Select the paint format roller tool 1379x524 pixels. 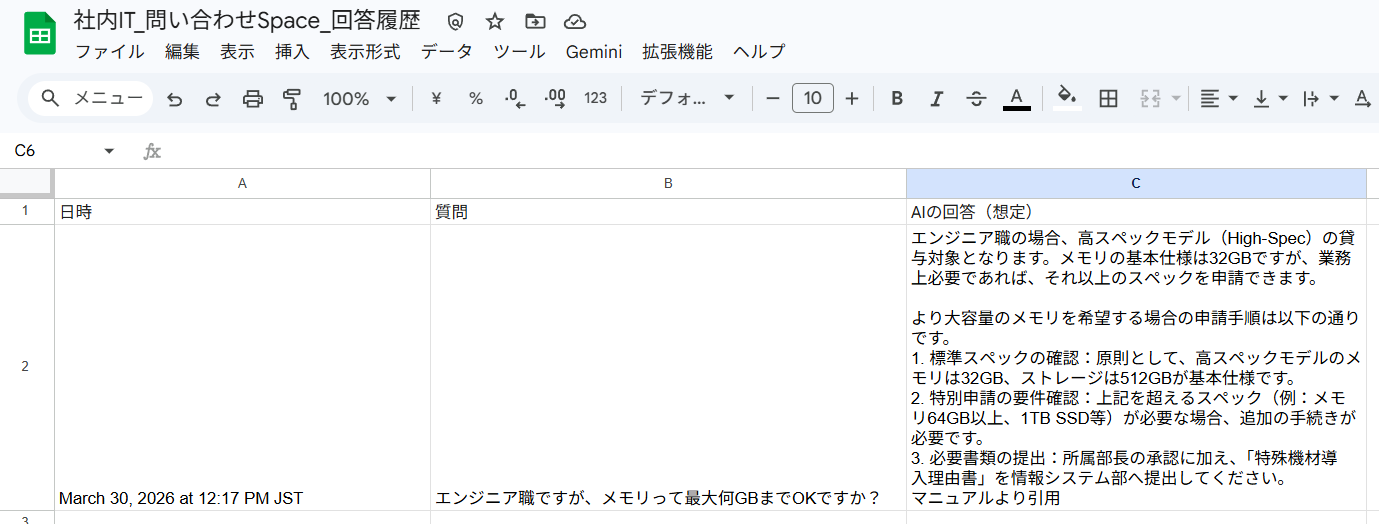[292, 98]
